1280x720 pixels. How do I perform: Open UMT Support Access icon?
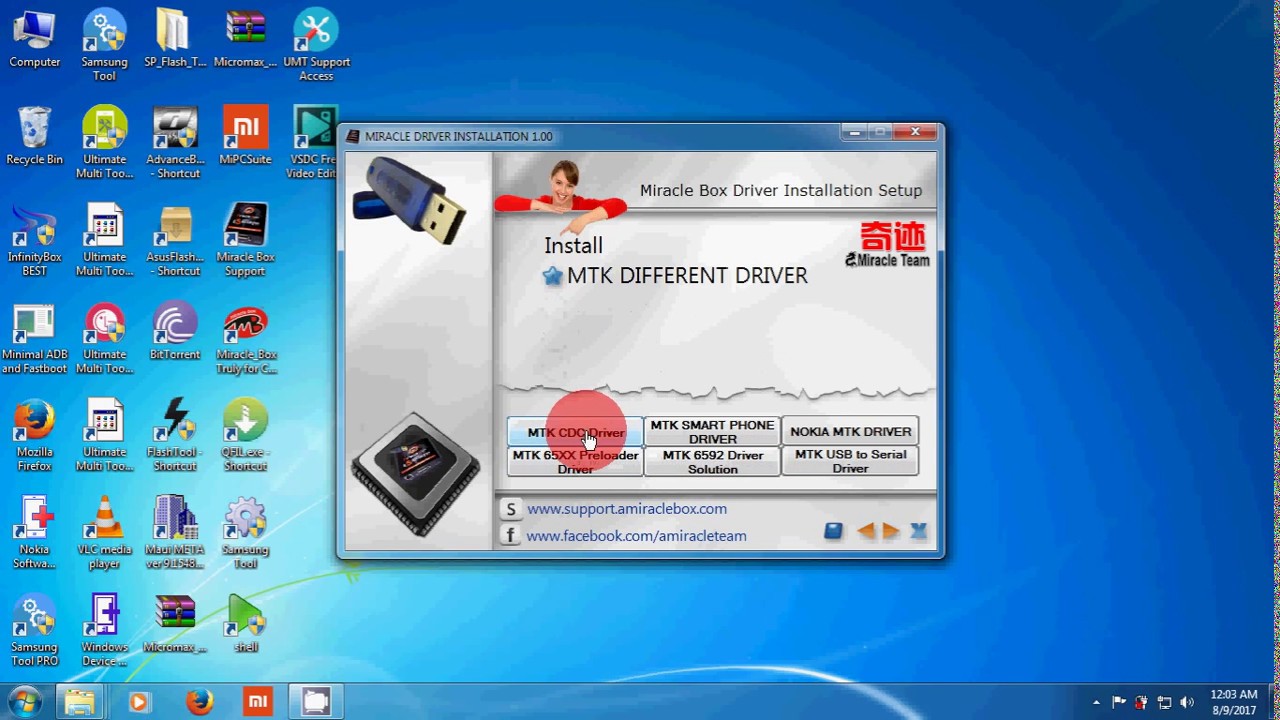(316, 45)
